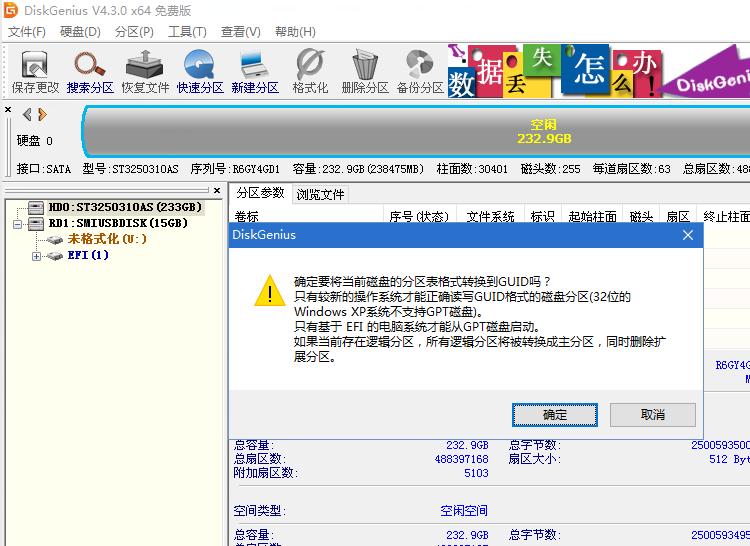Select 未格式化(U:) partition in tree
This screenshot has height=546, width=750.
[x=107, y=239]
